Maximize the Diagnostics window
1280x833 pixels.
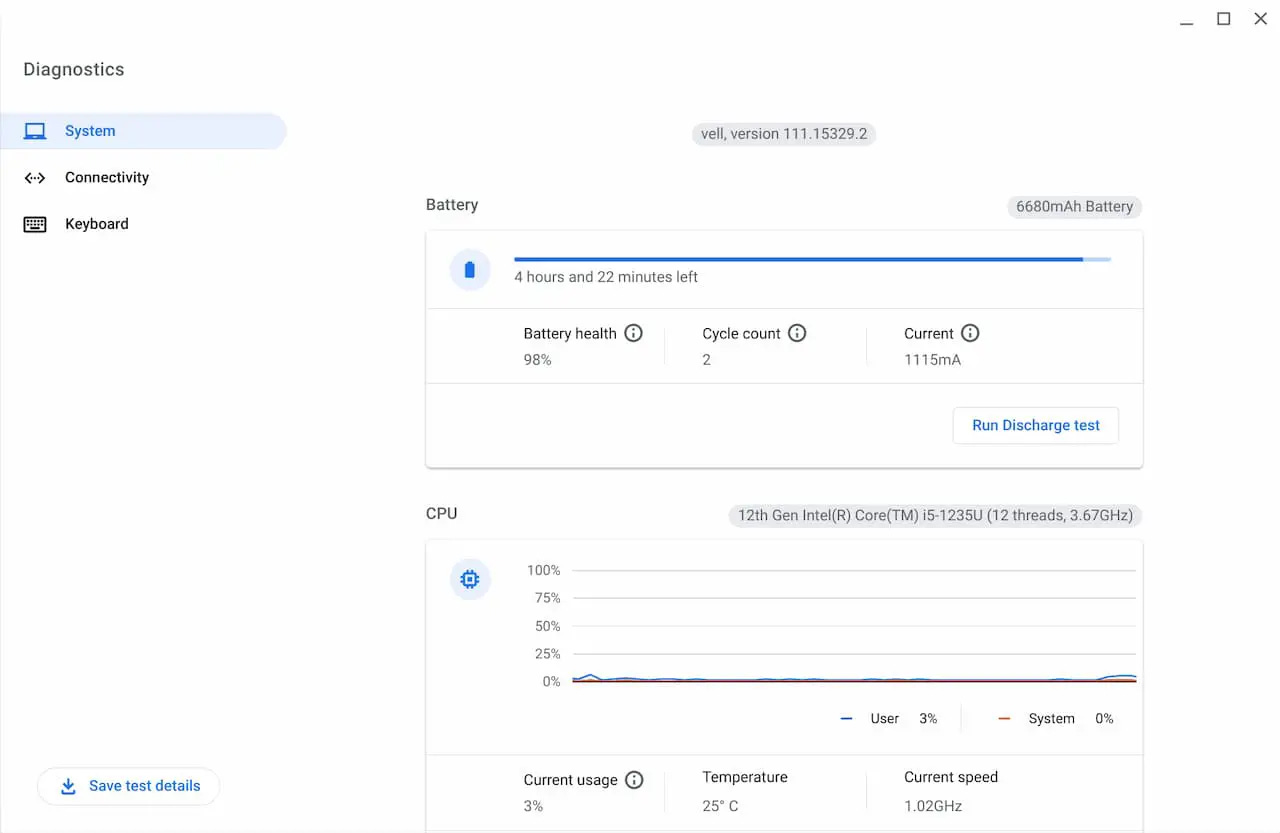1223,19
